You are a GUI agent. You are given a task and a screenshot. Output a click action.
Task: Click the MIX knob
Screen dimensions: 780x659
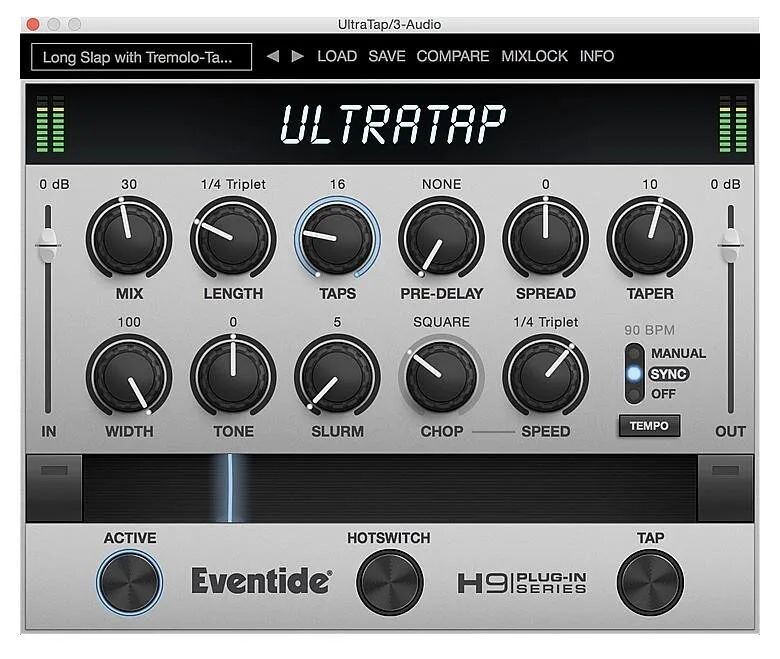129,238
